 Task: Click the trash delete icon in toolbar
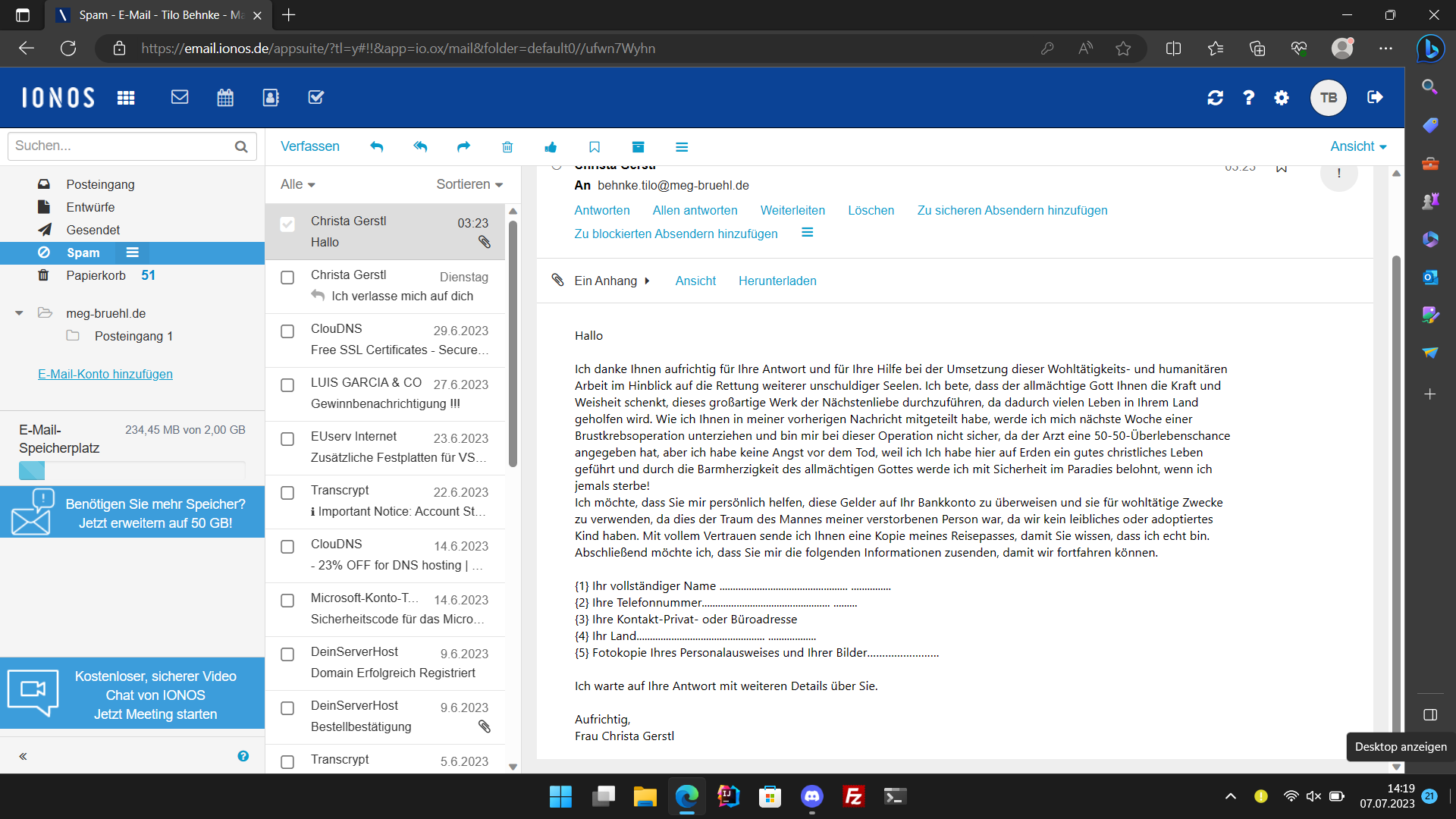pyautogui.click(x=507, y=147)
